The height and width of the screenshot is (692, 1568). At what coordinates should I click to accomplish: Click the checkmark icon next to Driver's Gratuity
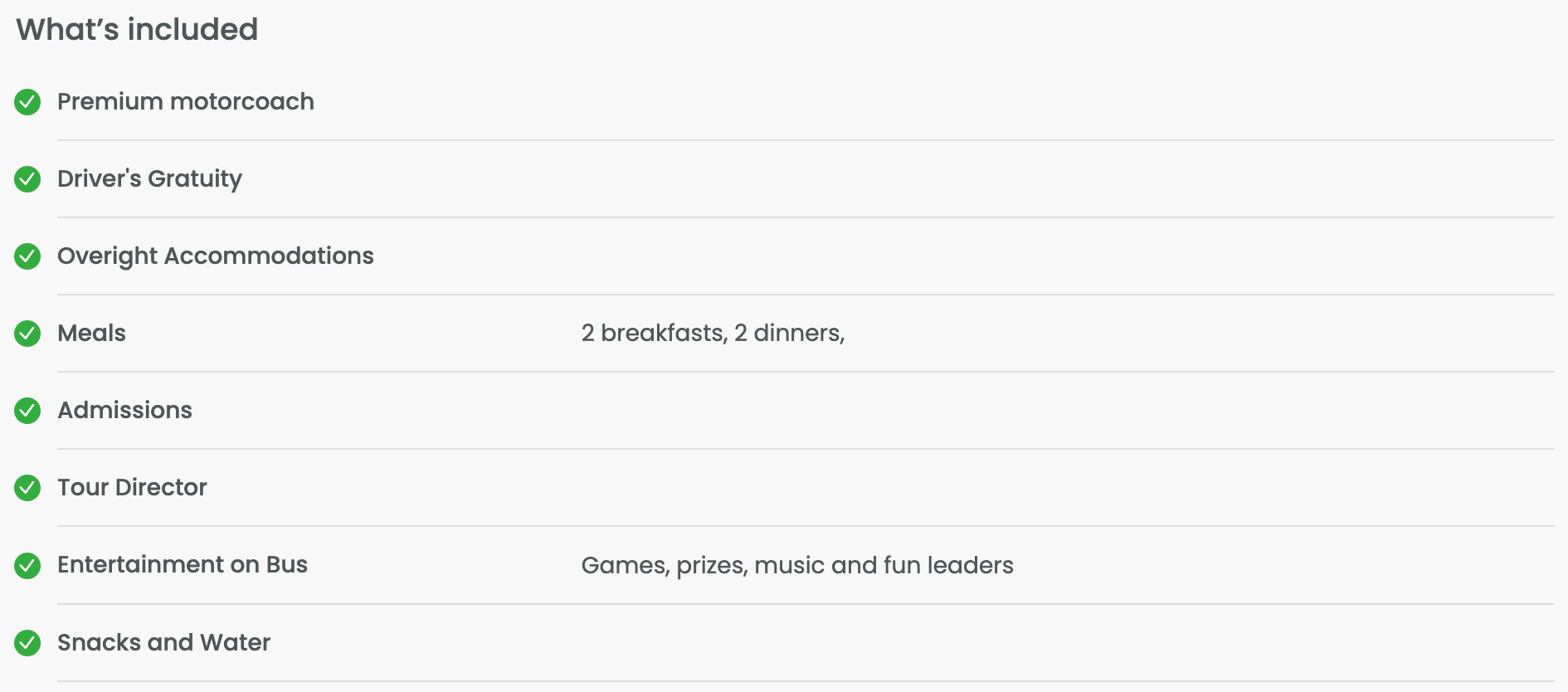(27, 179)
